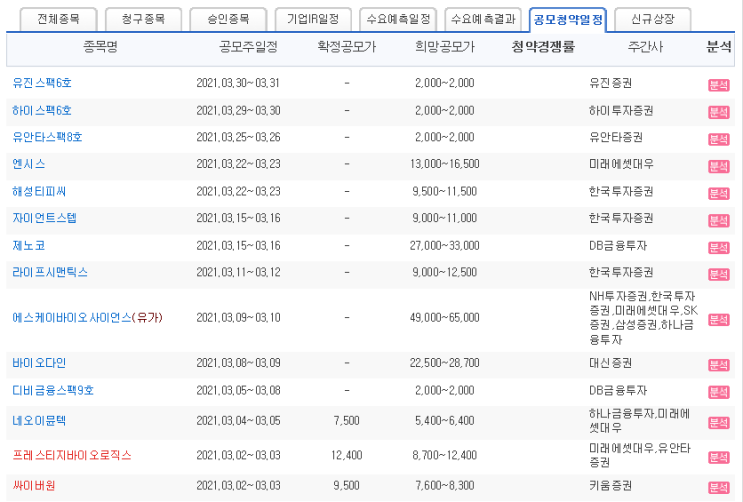Click the 분석 icon for 하이스팩6호
The height and width of the screenshot is (502, 743).
pos(718,112)
